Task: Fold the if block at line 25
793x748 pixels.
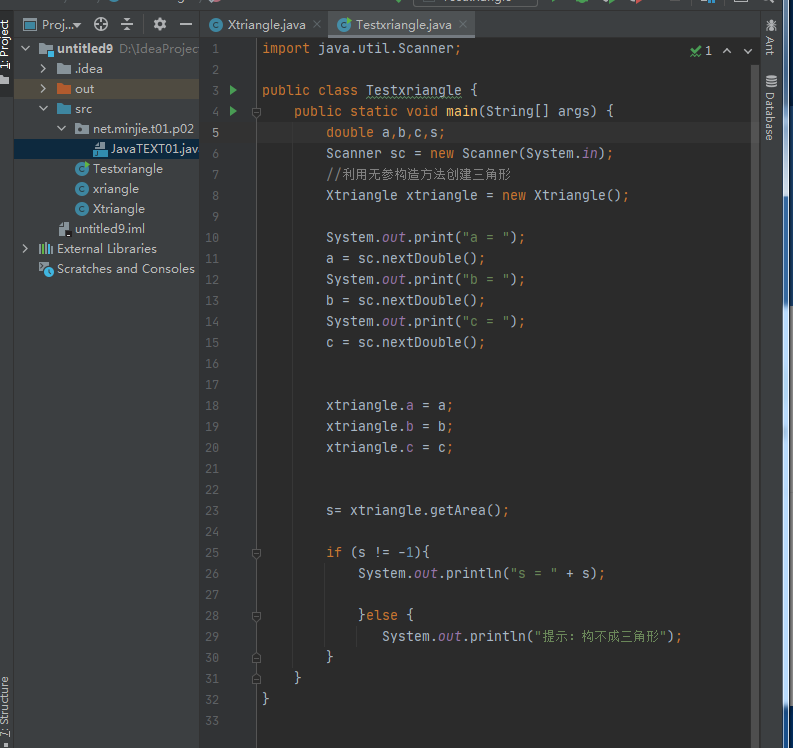Action: 257,553
